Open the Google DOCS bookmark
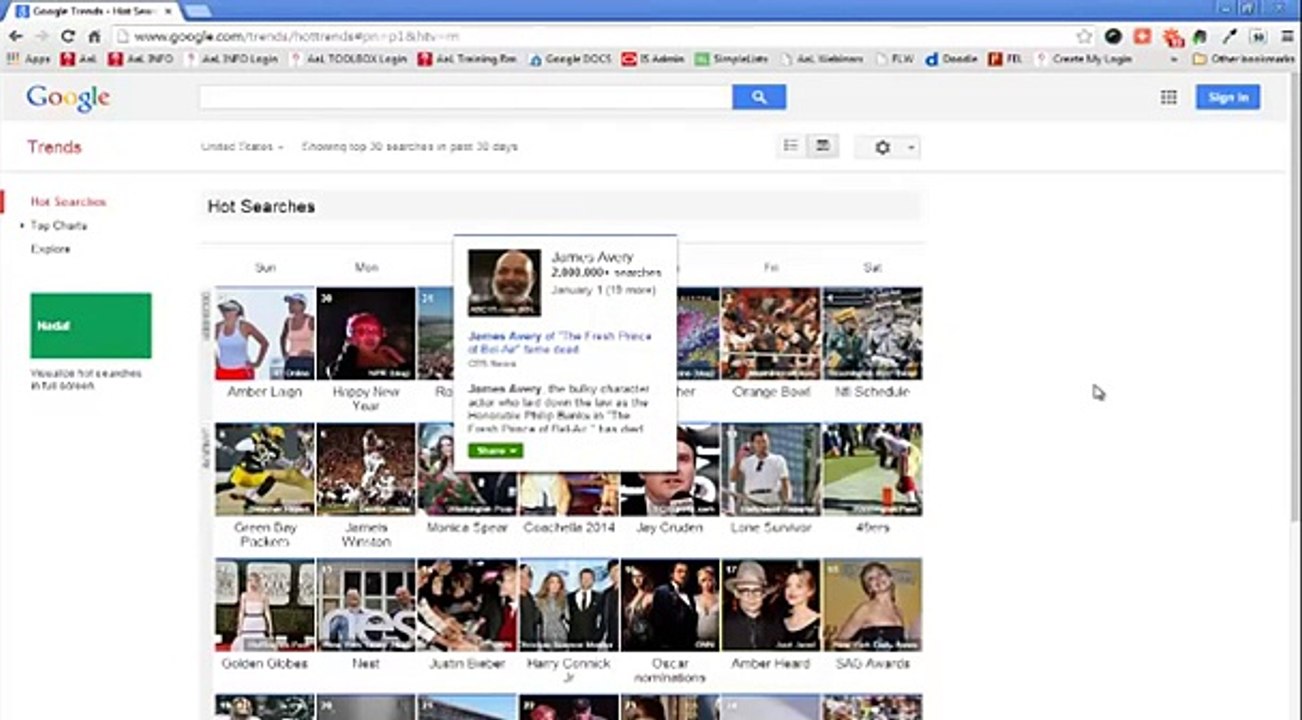Viewport: 1302px width, 720px height. pos(569,59)
